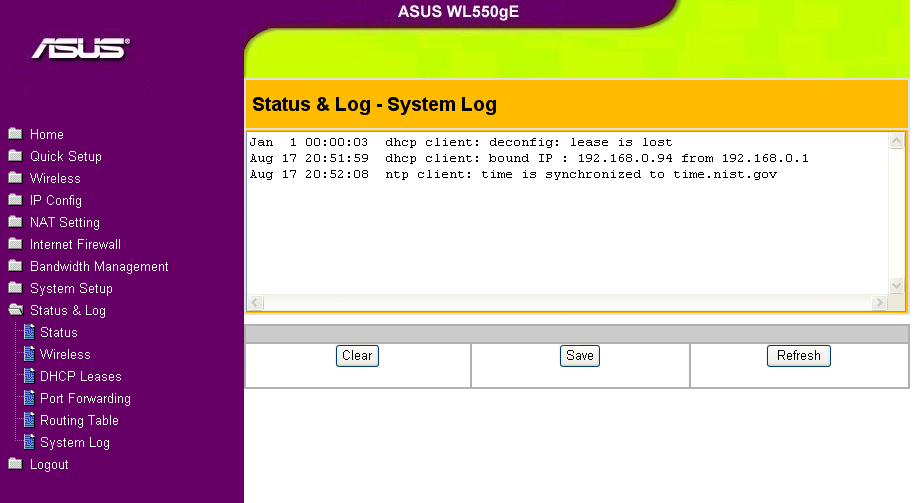This screenshot has width=916, height=503.
Task: Click the NAT Setting folder icon
Action: coord(16,222)
